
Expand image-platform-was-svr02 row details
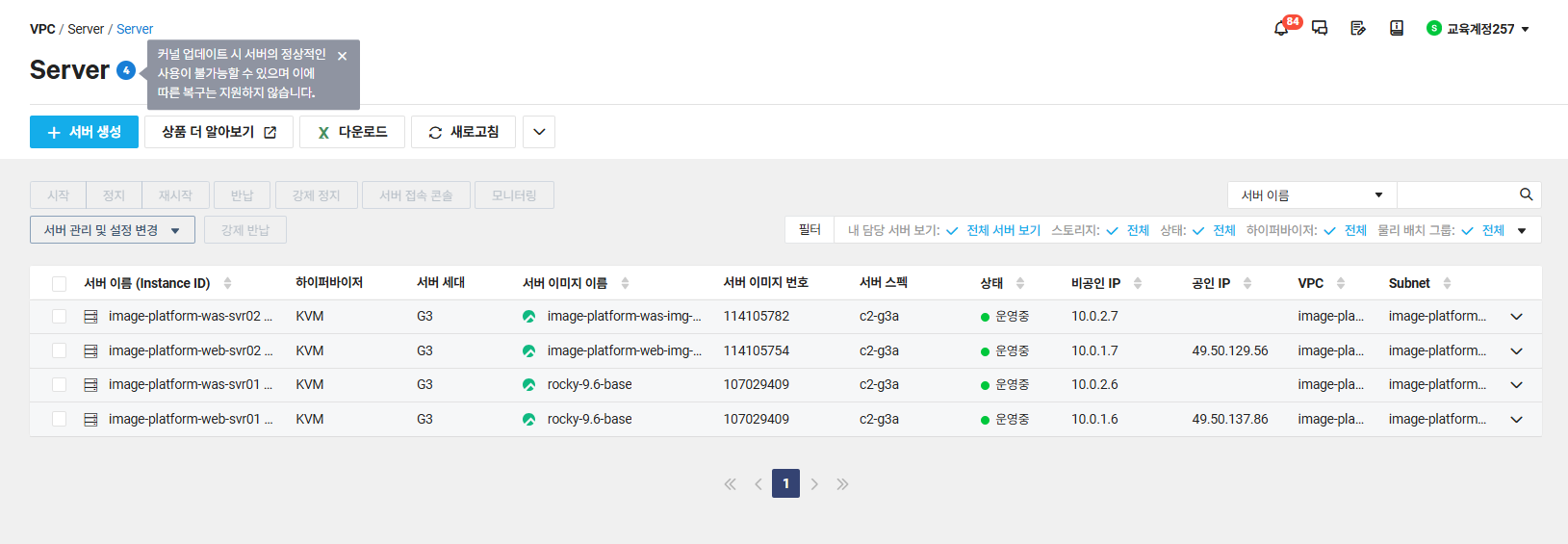click(1517, 317)
